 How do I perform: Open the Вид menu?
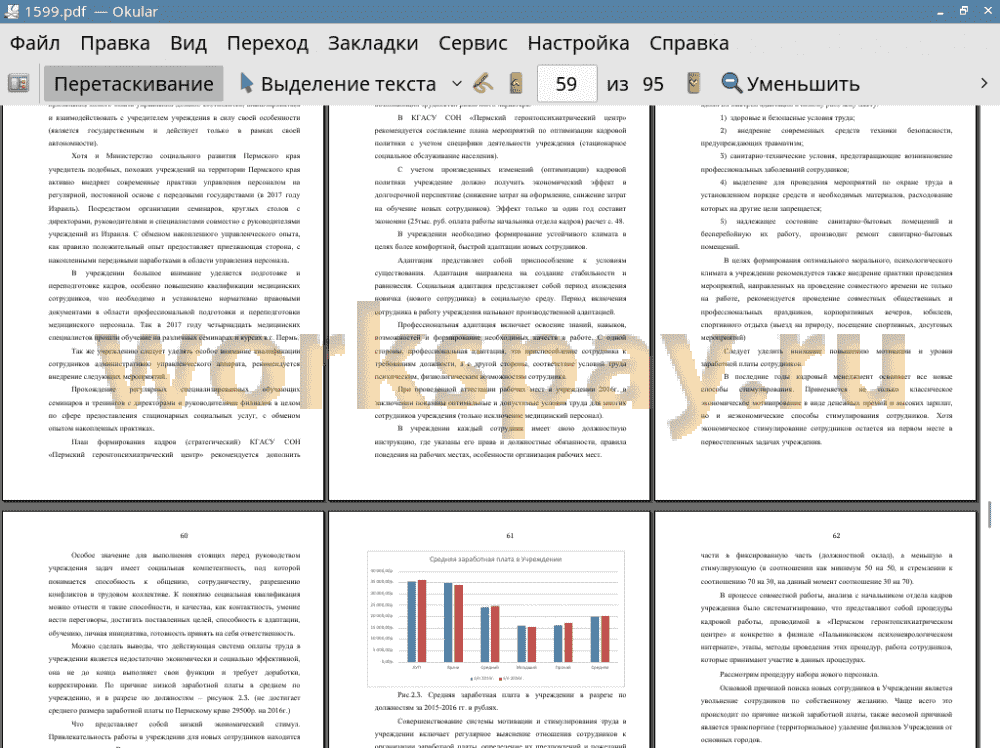tap(188, 43)
